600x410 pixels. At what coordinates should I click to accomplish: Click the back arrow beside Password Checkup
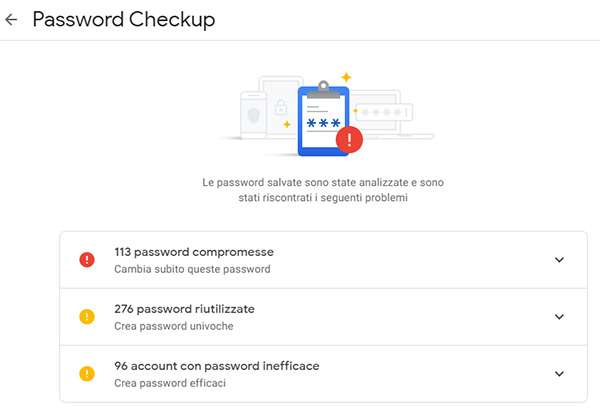tap(12, 19)
